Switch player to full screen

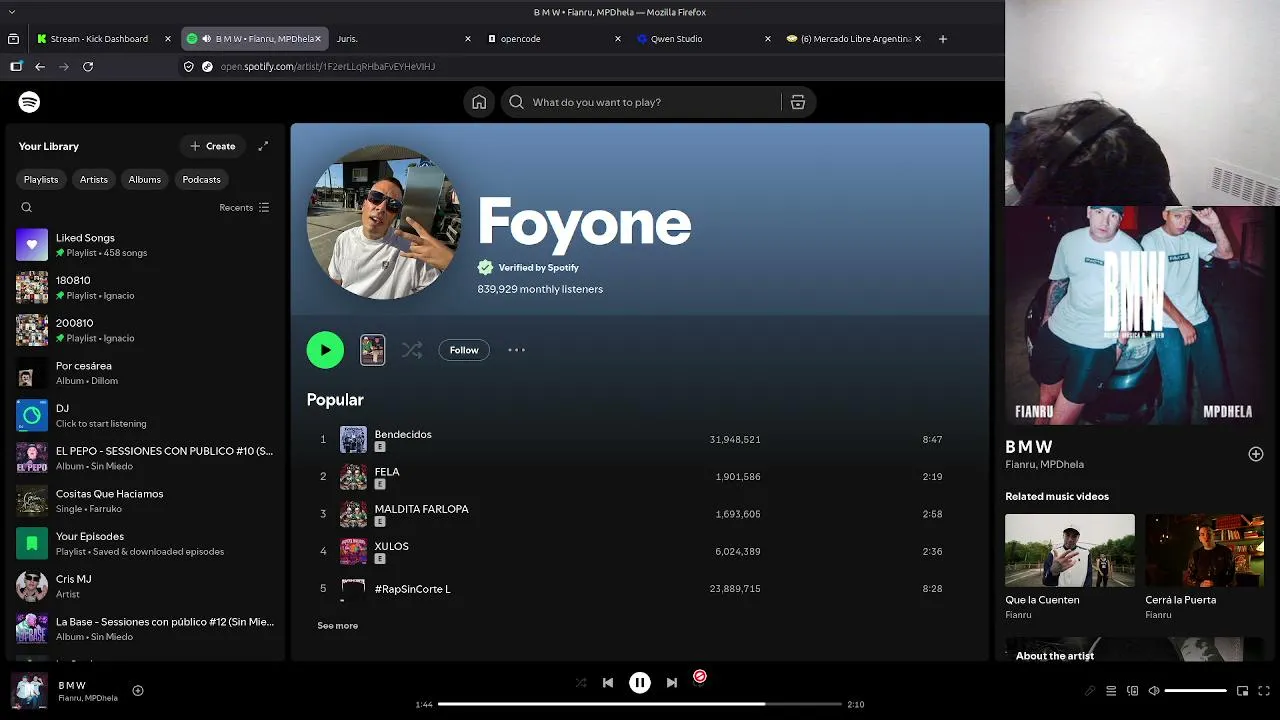[x=1264, y=691]
